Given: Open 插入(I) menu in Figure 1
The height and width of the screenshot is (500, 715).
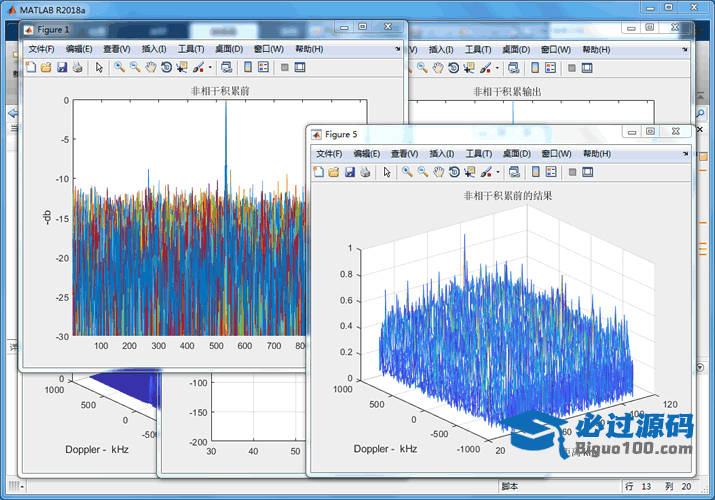Looking at the screenshot, I should pos(154,48).
